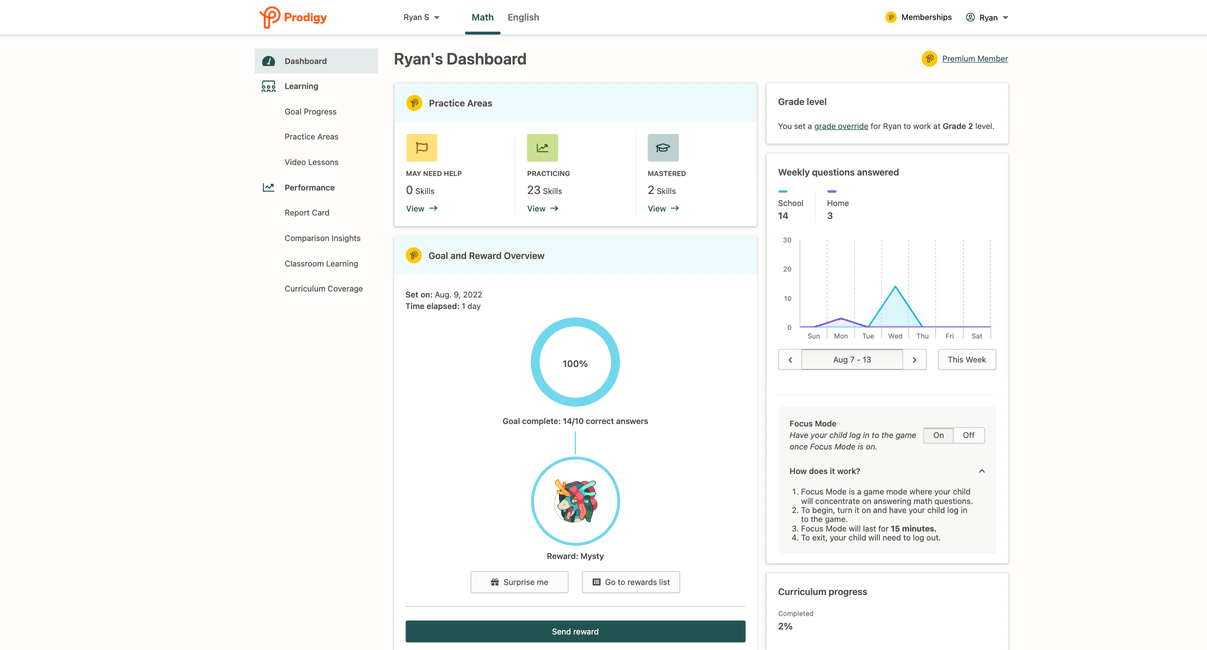This screenshot has width=1207, height=650.
Task: Click the 100% goal progress ring
Action: click(x=575, y=361)
